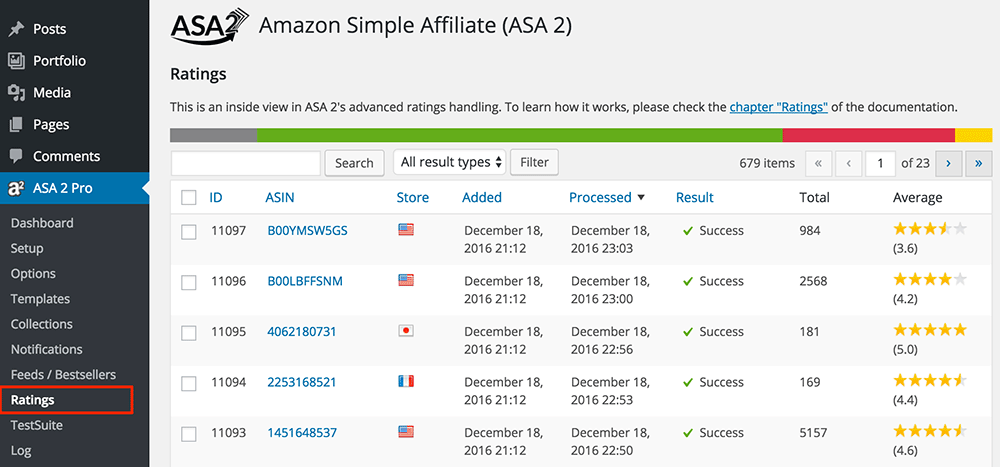Jump to last page arrow
The height and width of the screenshot is (467, 1000).
tap(979, 163)
